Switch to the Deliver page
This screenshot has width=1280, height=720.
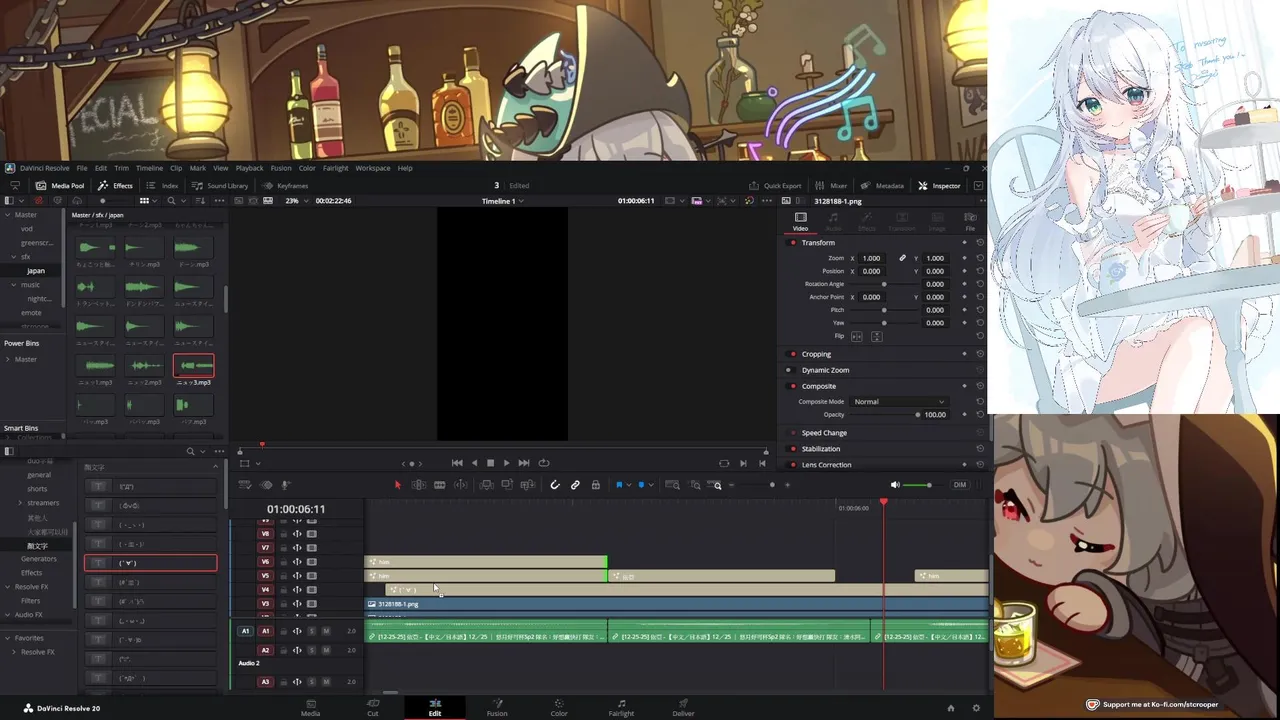pos(683,707)
